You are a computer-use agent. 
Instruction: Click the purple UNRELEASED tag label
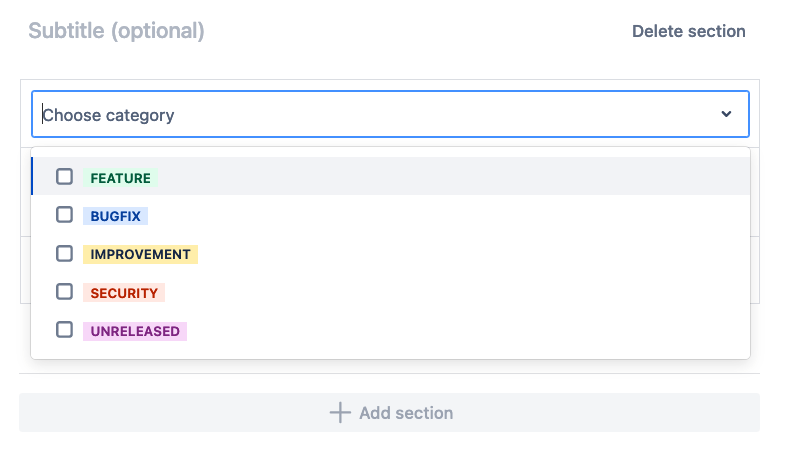click(x=135, y=331)
